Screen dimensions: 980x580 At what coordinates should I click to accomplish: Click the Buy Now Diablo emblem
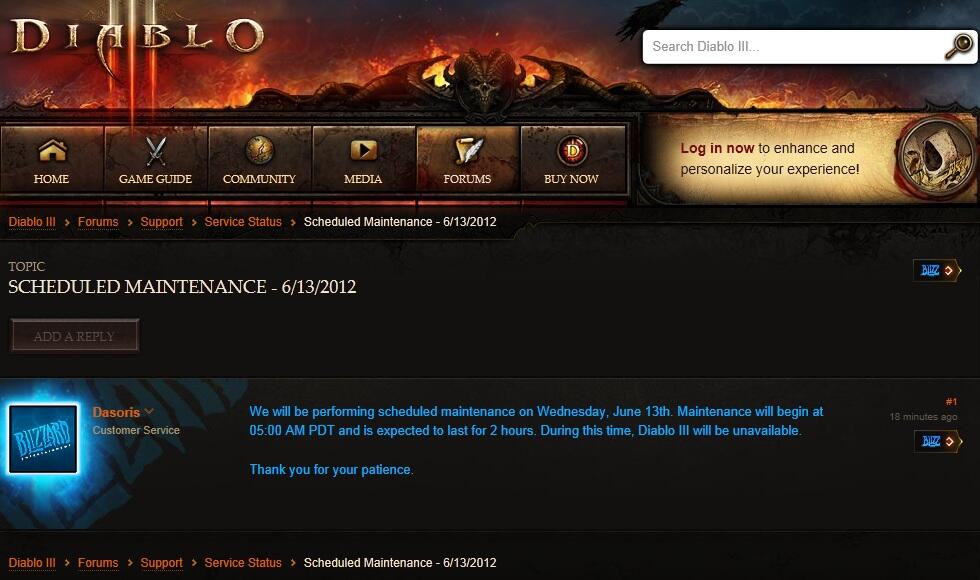pyautogui.click(x=571, y=151)
